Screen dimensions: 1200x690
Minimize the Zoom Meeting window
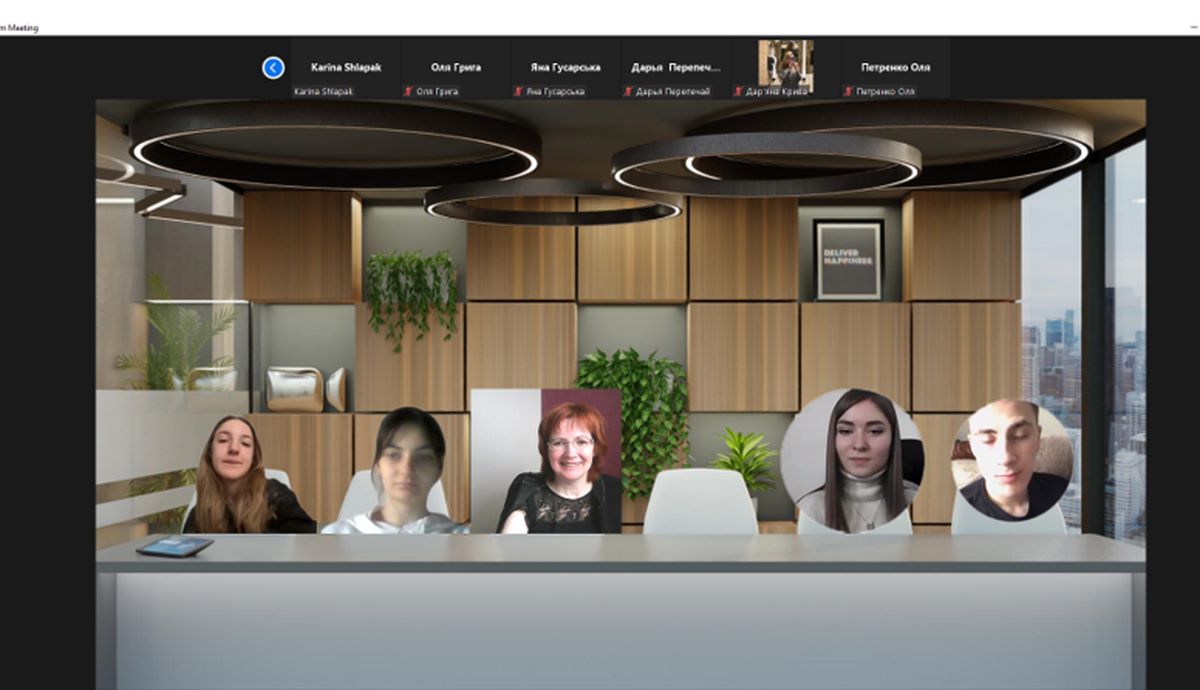(x=1193, y=27)
